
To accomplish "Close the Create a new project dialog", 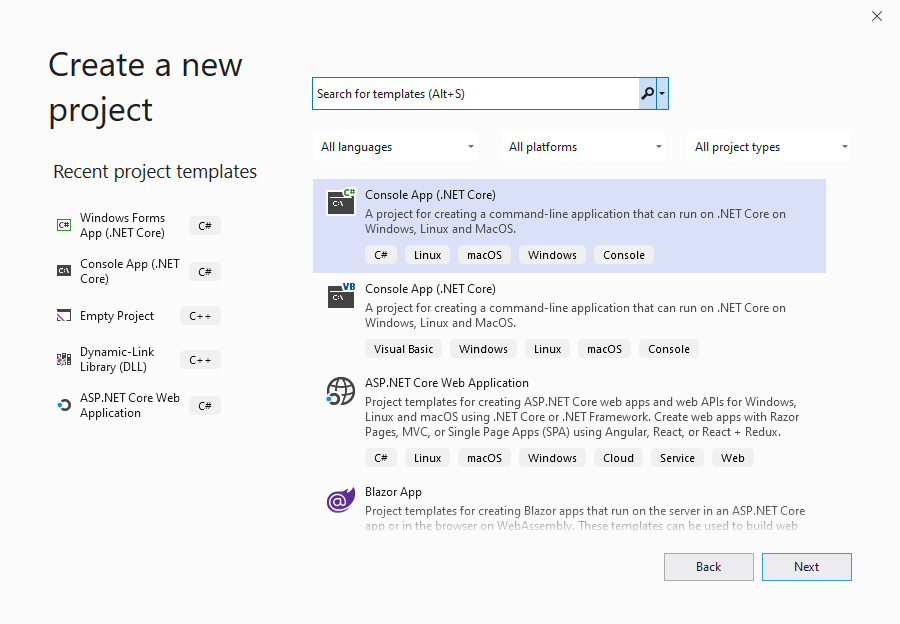I will pyautogui.click(x=877, y=16).
